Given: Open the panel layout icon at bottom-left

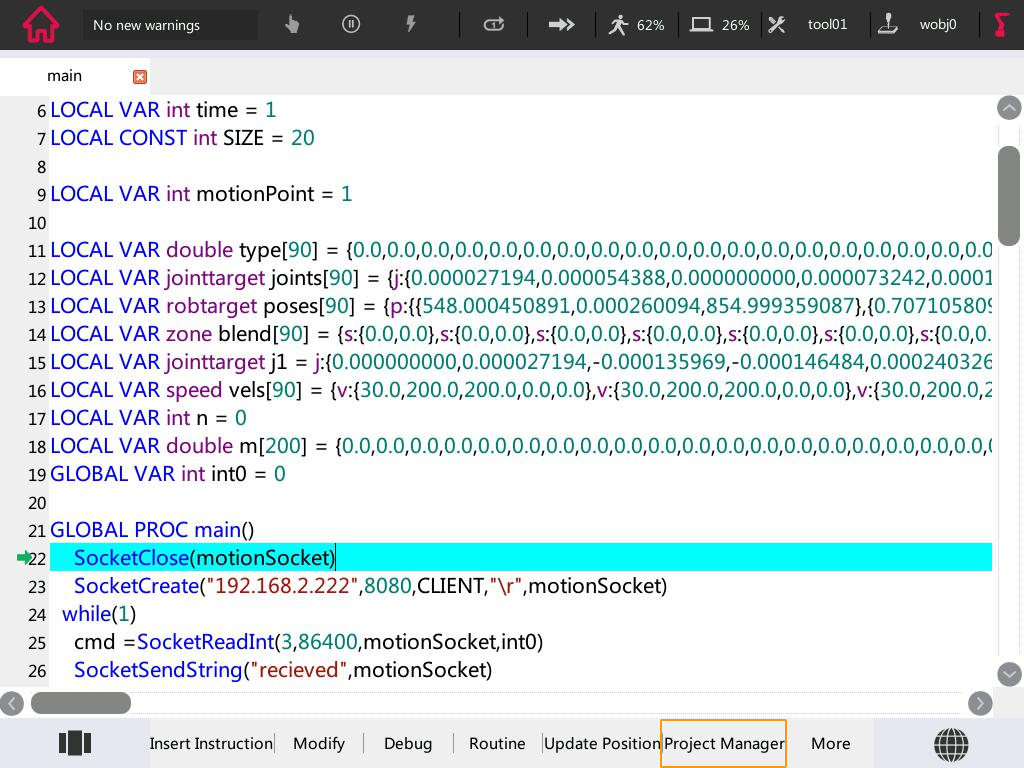Looking at the screenshot, I should pyautogui.click(x=75, y=743).
